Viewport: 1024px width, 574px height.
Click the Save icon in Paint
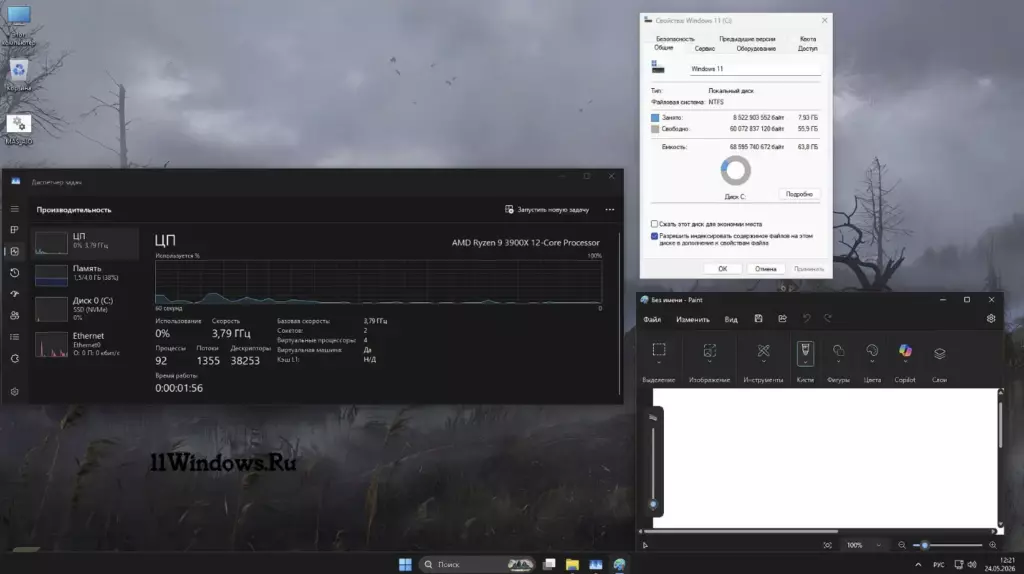pyautogui.click(x=758, y=319)
